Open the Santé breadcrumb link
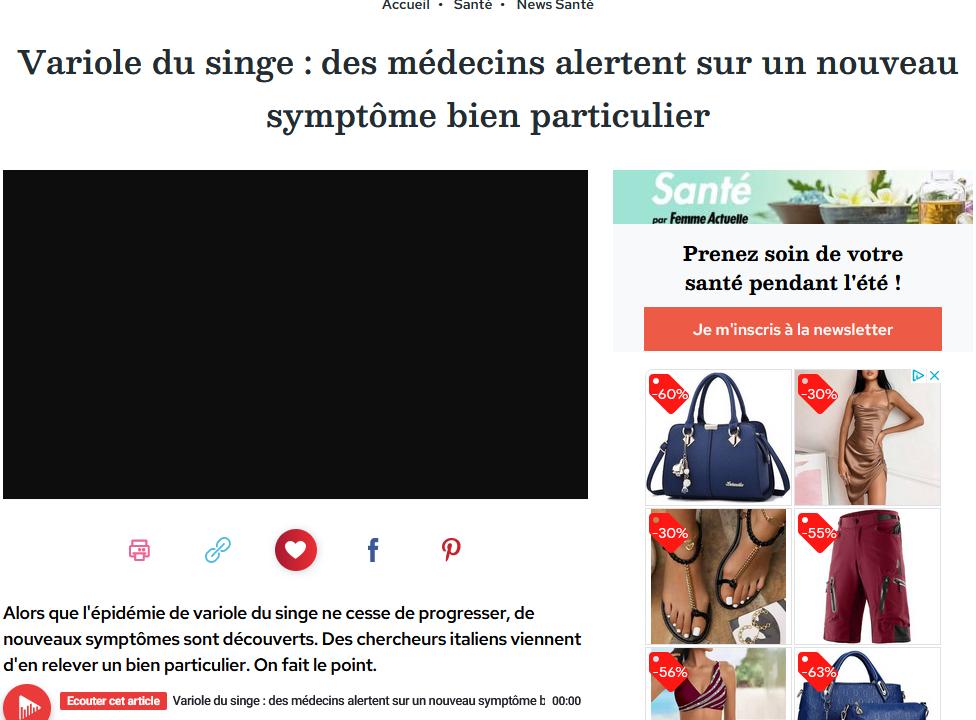976x720 pixels. [473, 5]
